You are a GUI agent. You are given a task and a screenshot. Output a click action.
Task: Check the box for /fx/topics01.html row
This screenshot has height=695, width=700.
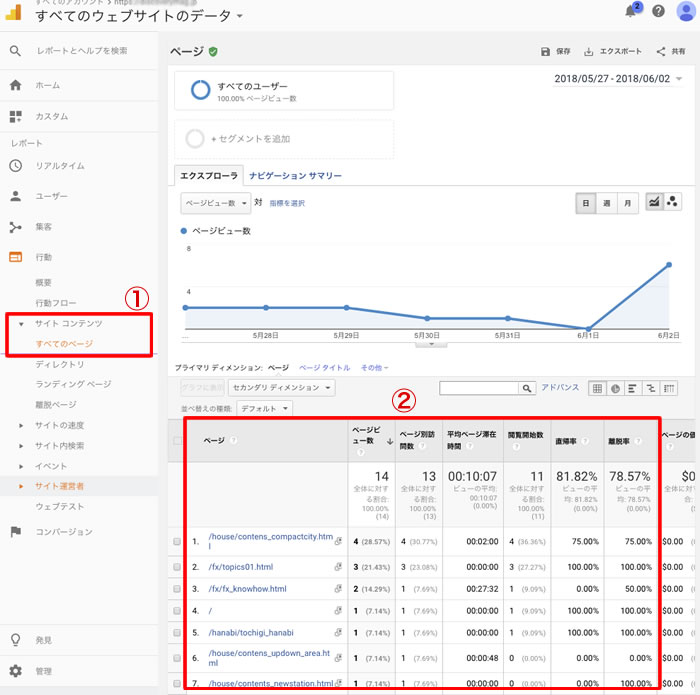tap(177, 566)
